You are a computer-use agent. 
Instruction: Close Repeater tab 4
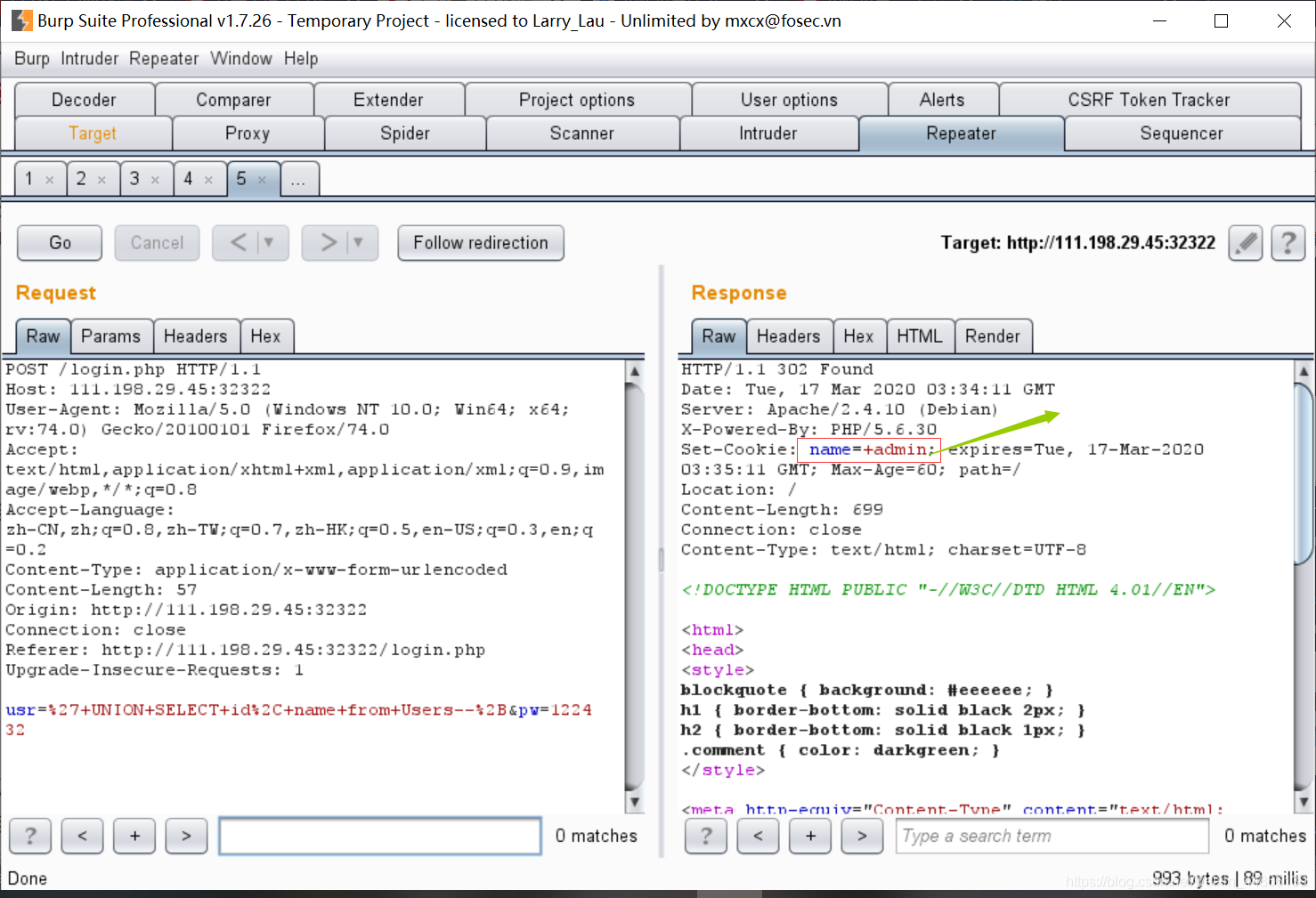coord(209,180)
